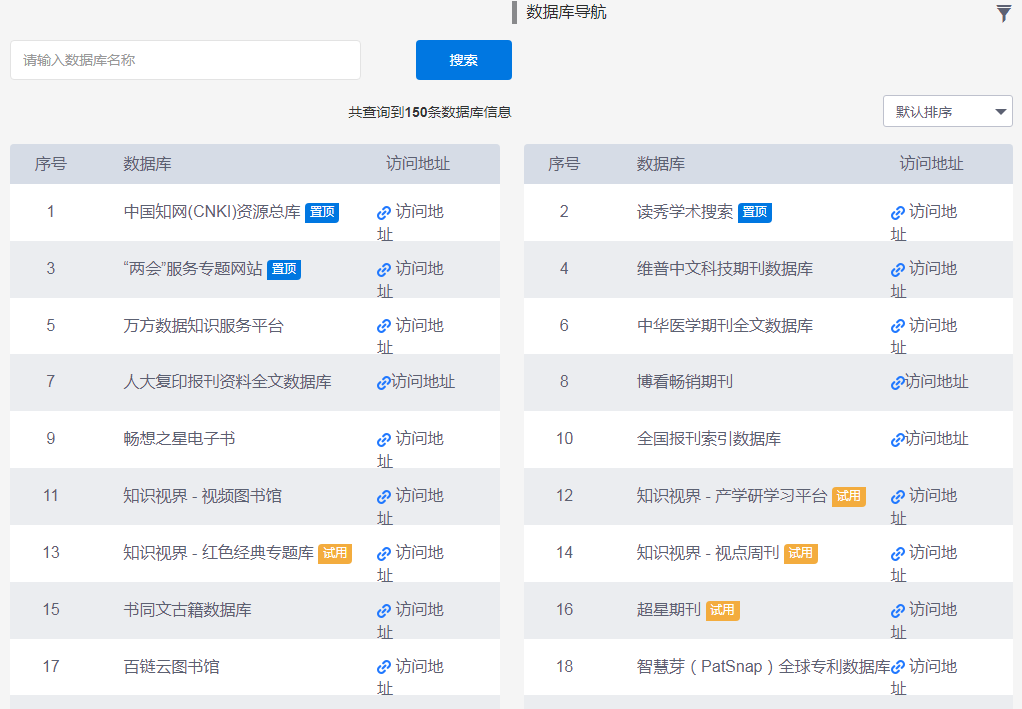This screenshot has height=709, width=1022.
Task: Click link icon for 知识视界 - 视频图书馆
Action: (384, 497)
